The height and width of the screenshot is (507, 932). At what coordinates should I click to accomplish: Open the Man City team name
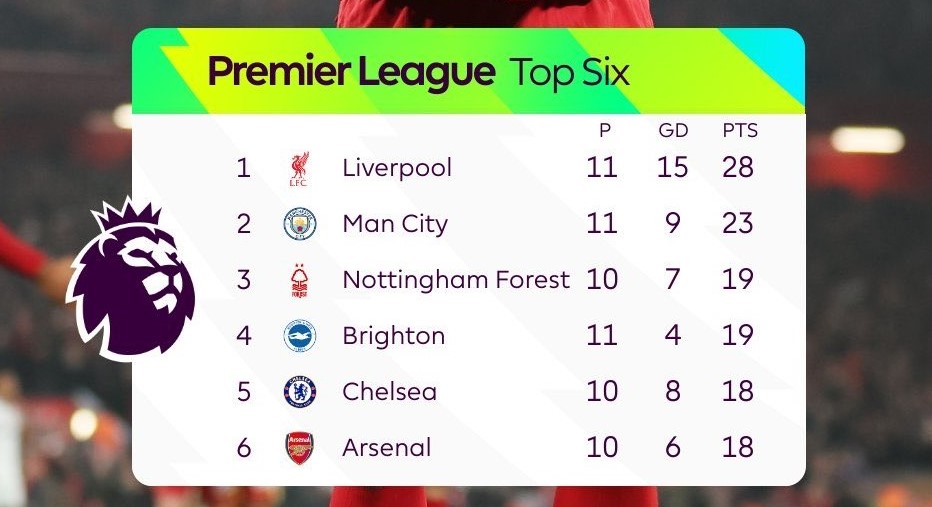coord(395,224)
